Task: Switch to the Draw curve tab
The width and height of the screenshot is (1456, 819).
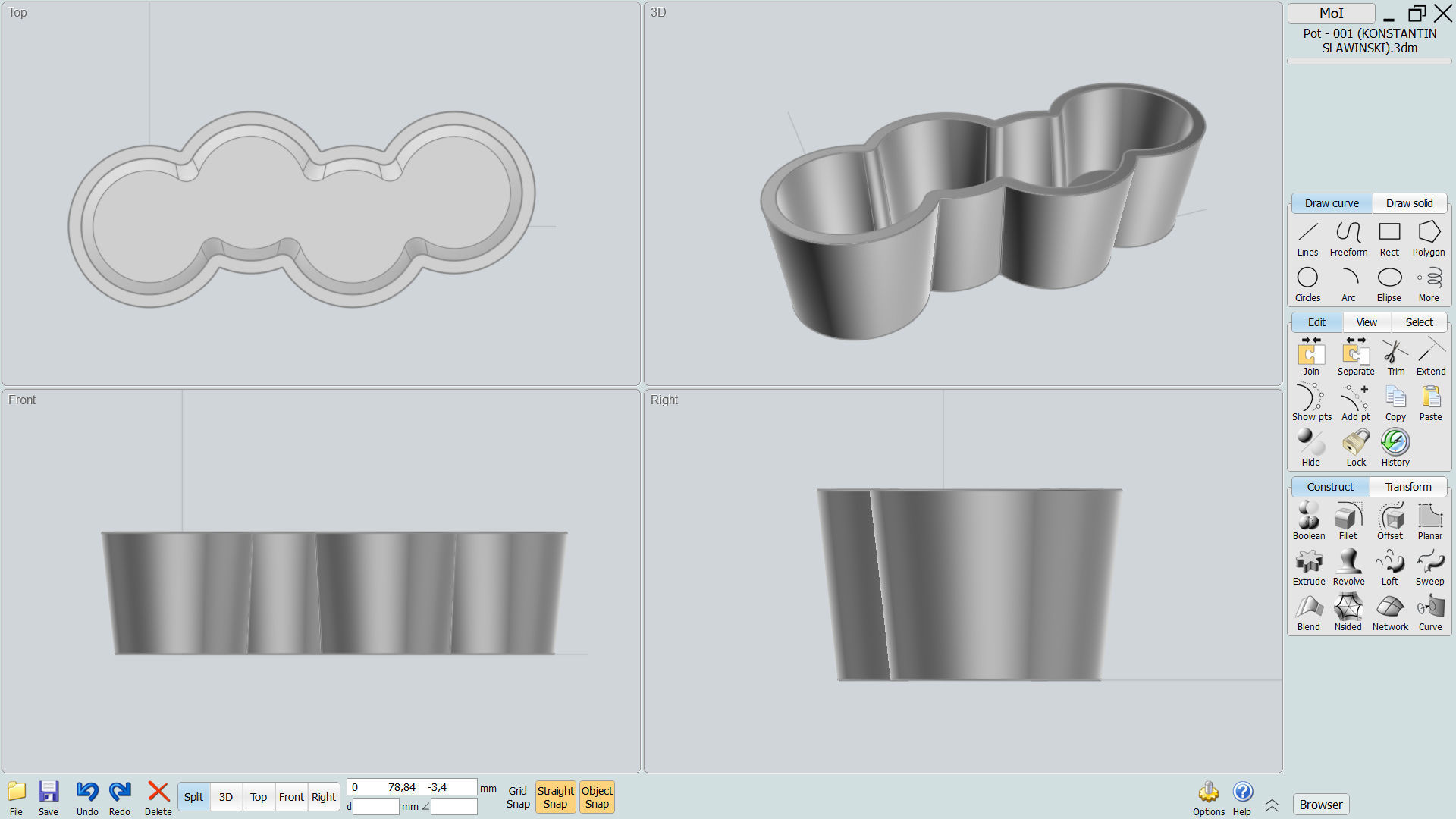Action: click(x=1332, y=203)
